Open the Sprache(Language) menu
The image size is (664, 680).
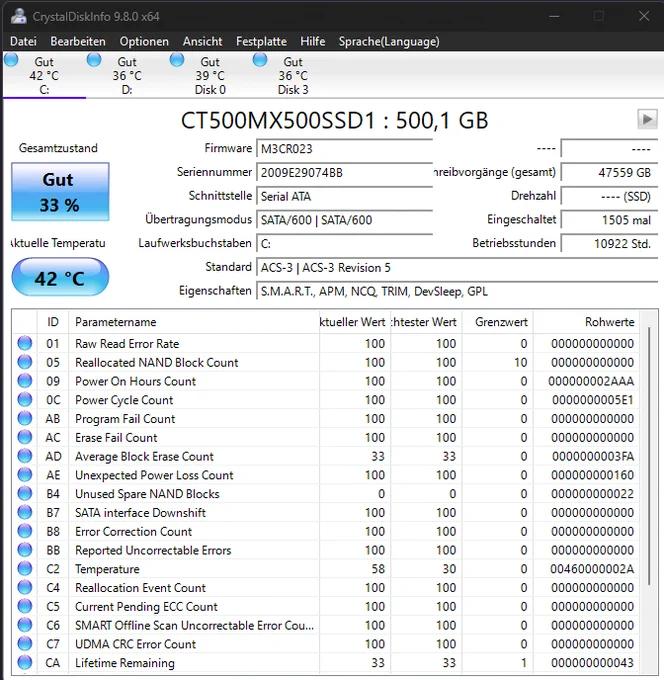coord(389,42)
